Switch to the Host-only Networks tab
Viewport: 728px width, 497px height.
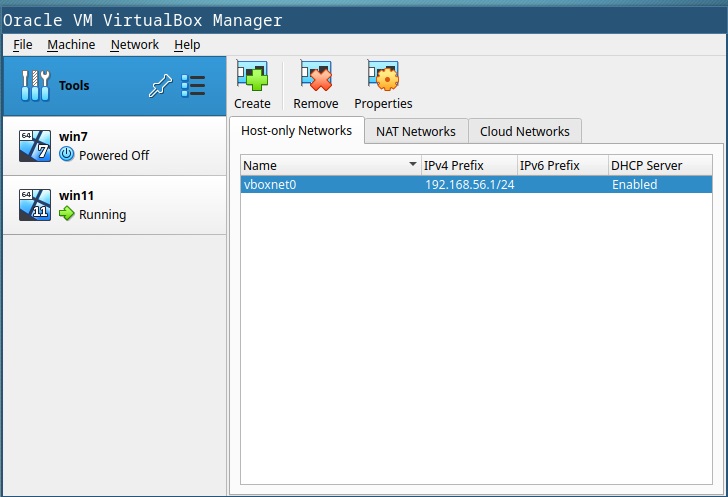297,131
